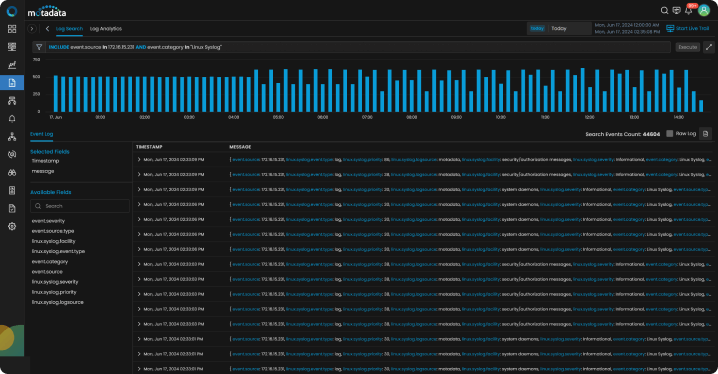Add the event.source field

click(47, 272)
